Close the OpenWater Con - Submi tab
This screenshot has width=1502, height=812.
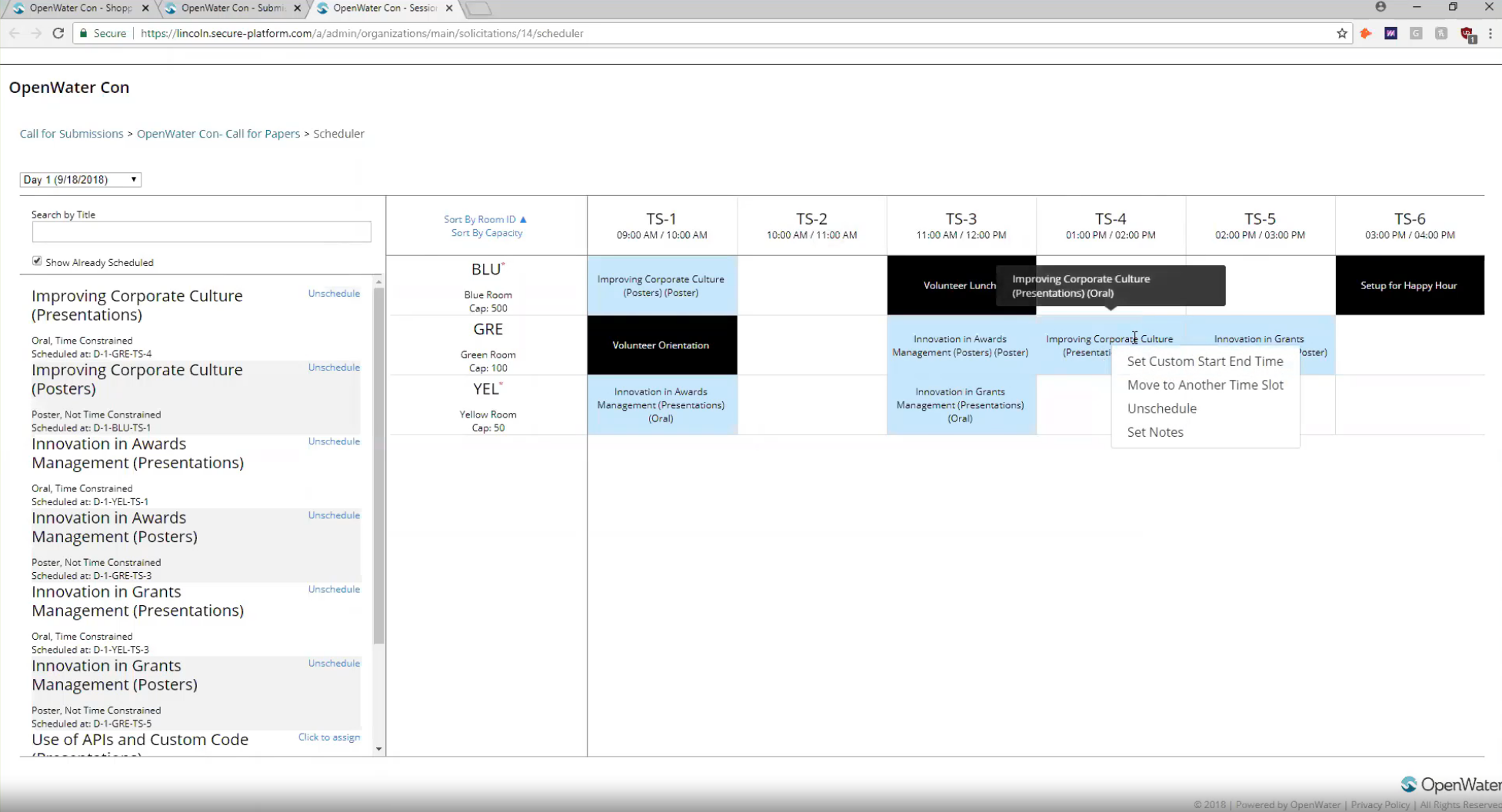298,8
